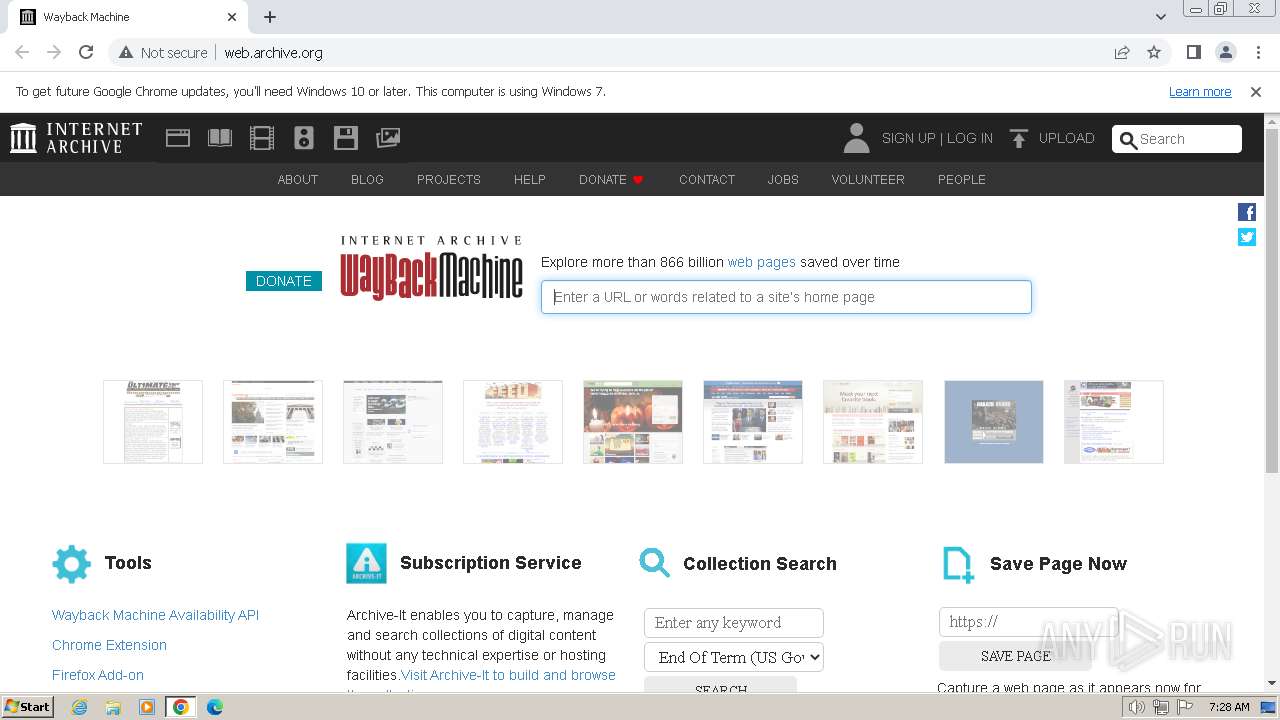This screenshot has width=1280, height=720.
Task: Click the Save Page Now icon
Action: (x=958, y=564)
